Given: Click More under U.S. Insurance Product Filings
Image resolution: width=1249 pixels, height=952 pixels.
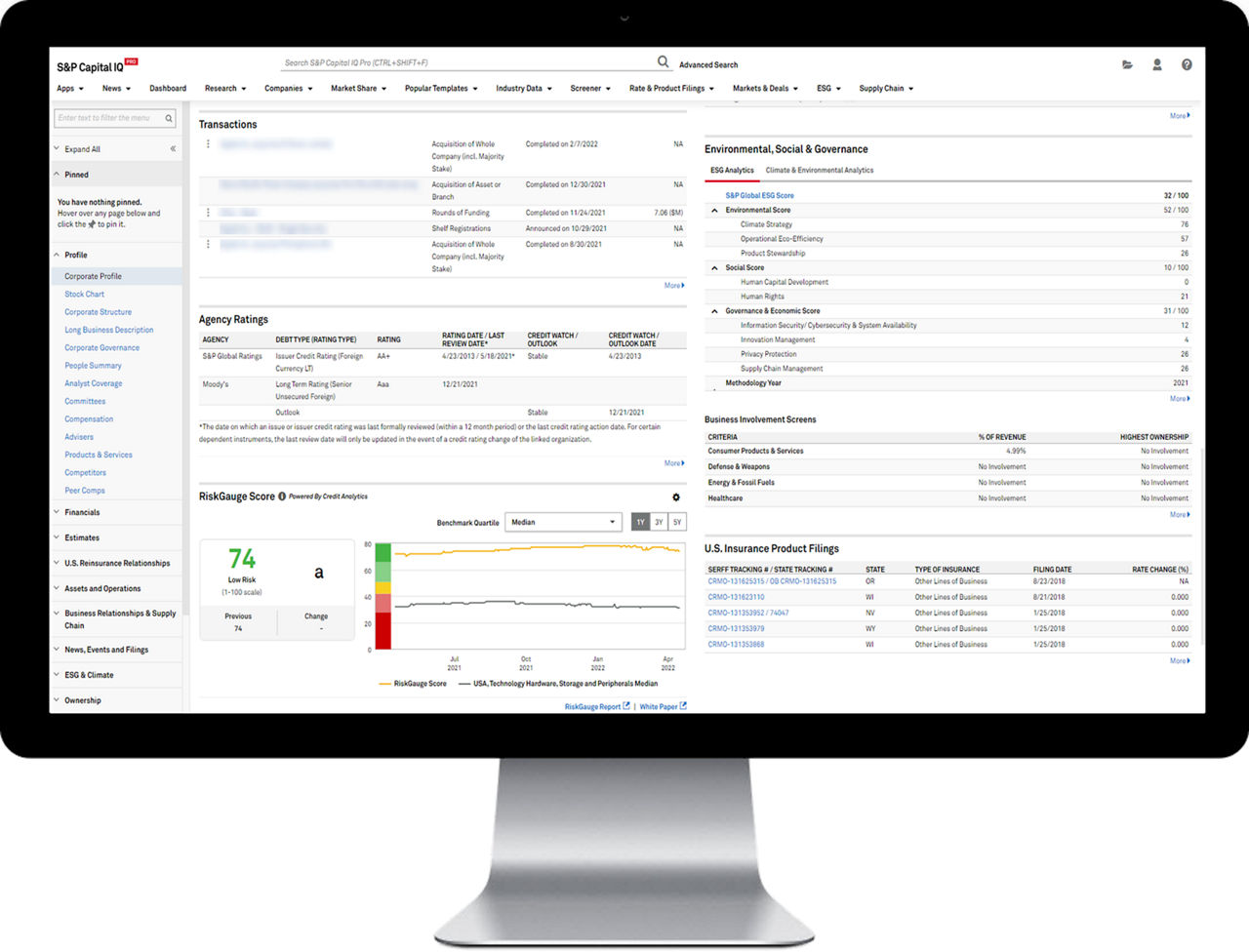Looking at the screenshot, I should click(1180, 661).
